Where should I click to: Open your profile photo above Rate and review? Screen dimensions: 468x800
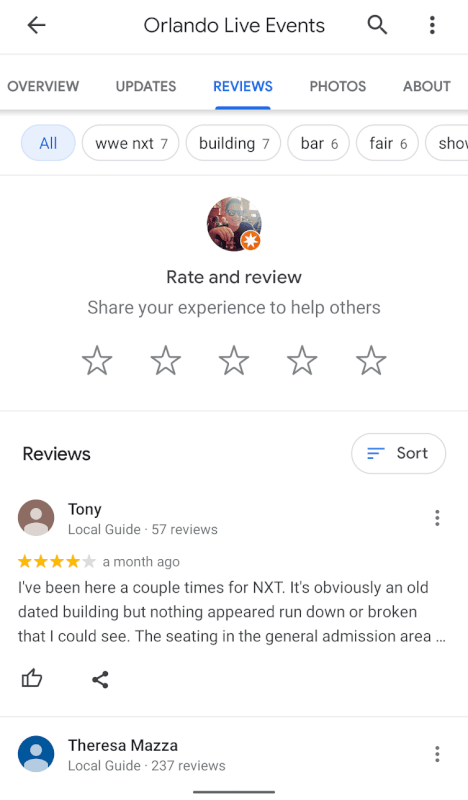coord(234,223)
